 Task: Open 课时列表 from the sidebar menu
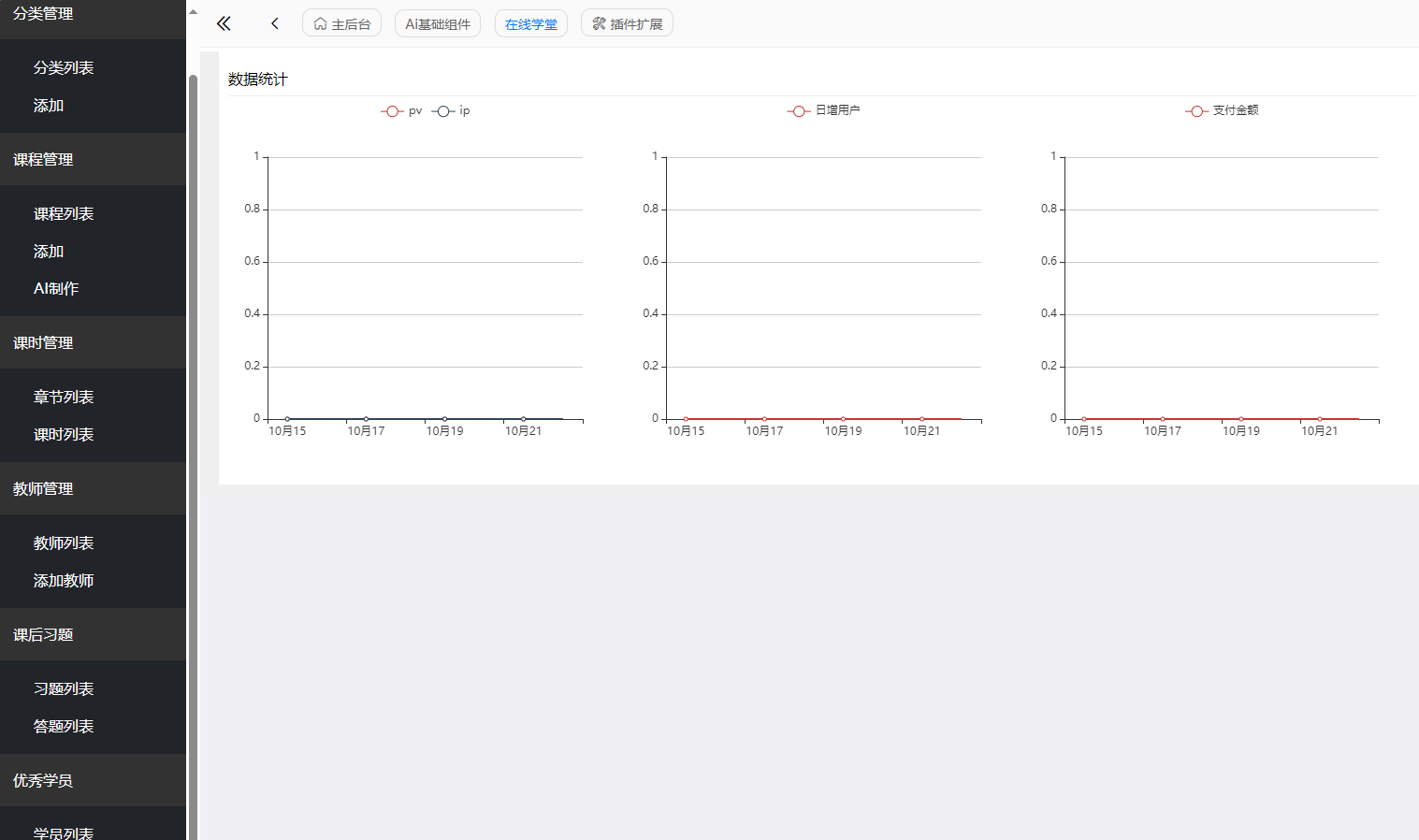click(64, 434)
